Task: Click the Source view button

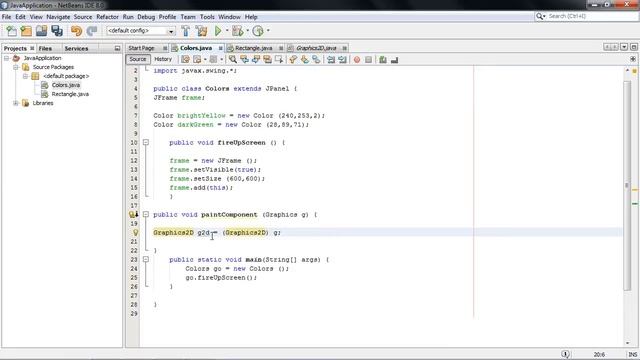Action: click(138, 59)
